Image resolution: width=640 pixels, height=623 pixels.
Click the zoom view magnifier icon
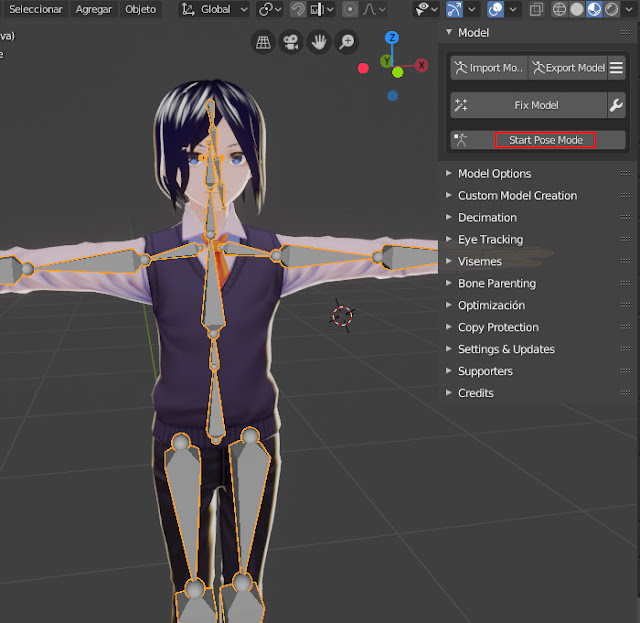[x=347, y=42]
